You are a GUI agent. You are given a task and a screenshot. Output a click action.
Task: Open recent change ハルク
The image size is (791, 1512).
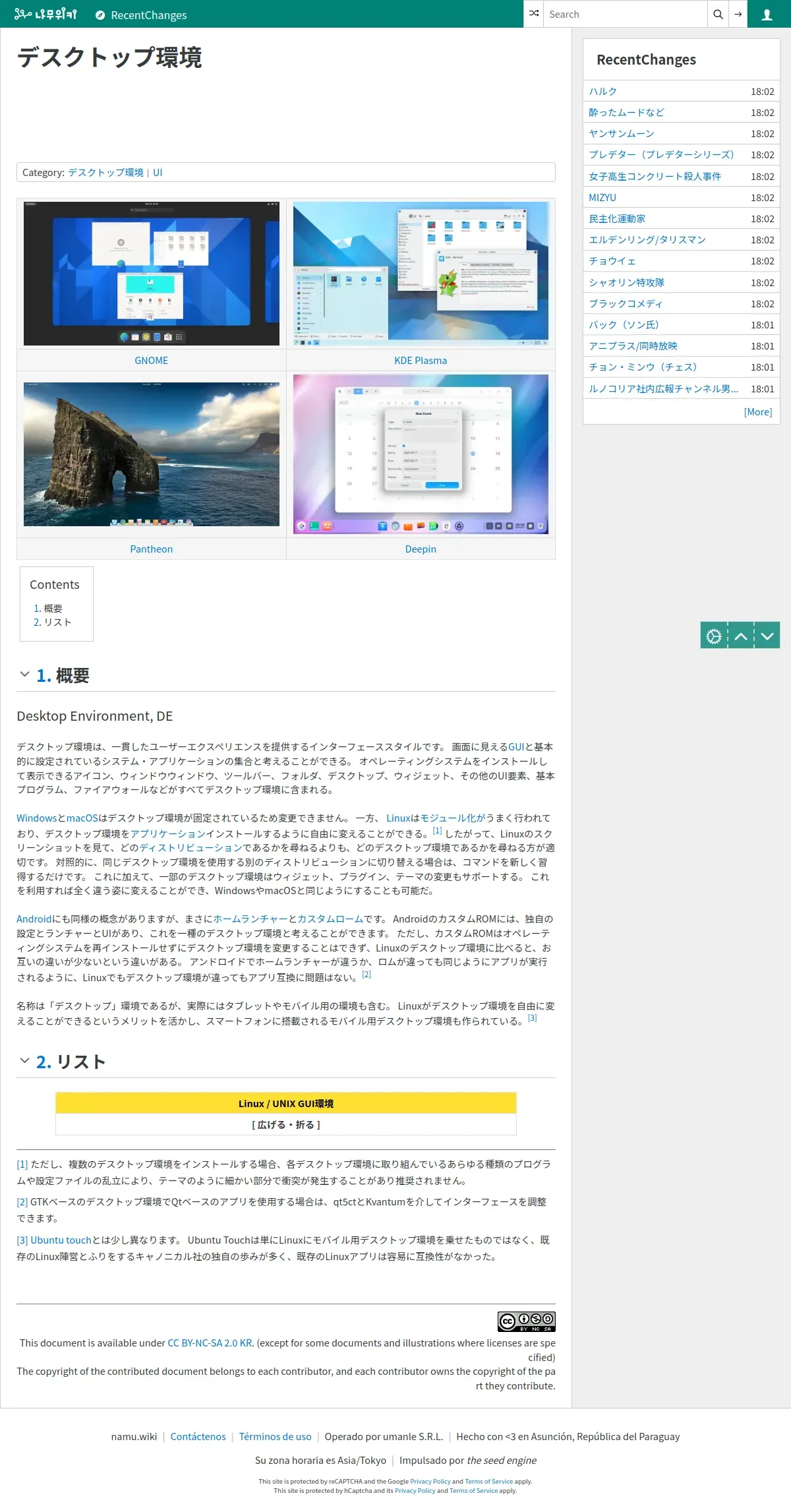[x=602, y=92]
